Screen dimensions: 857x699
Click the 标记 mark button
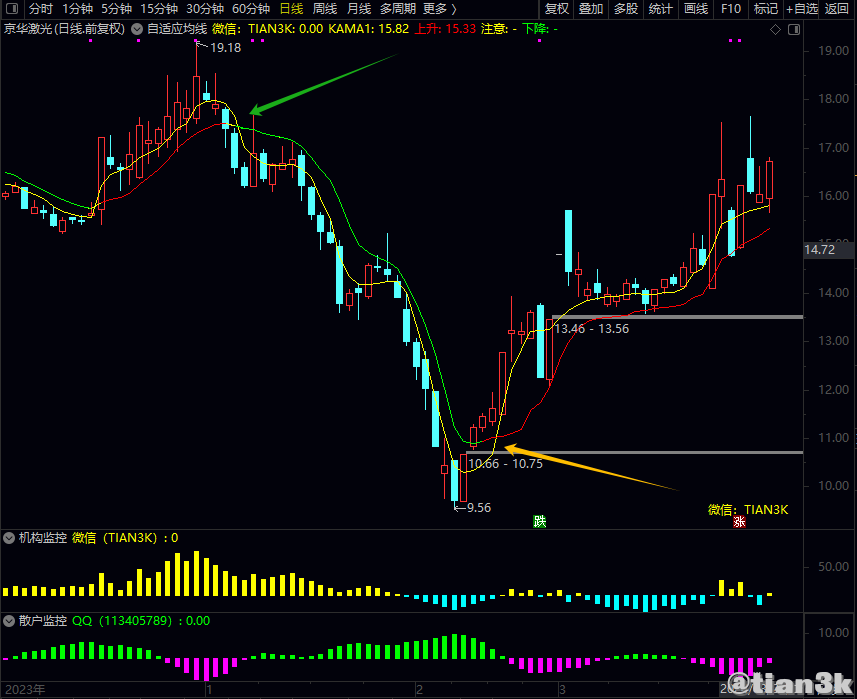pos(765,9)
